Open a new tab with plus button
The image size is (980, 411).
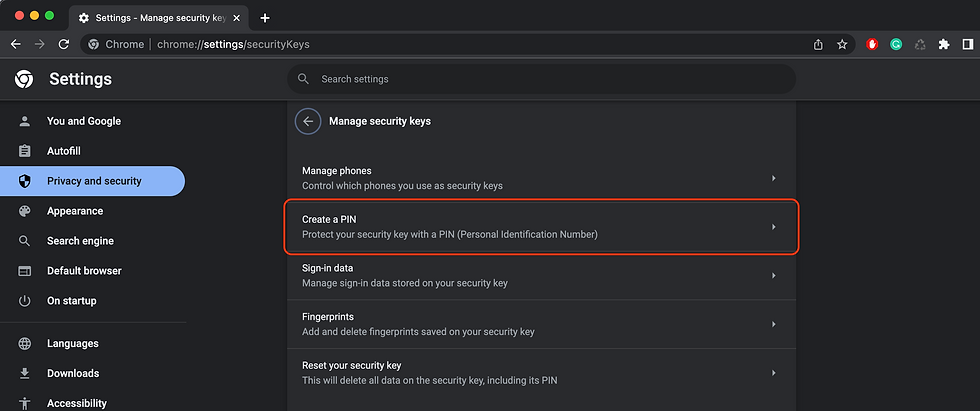(x=265, y=18)
